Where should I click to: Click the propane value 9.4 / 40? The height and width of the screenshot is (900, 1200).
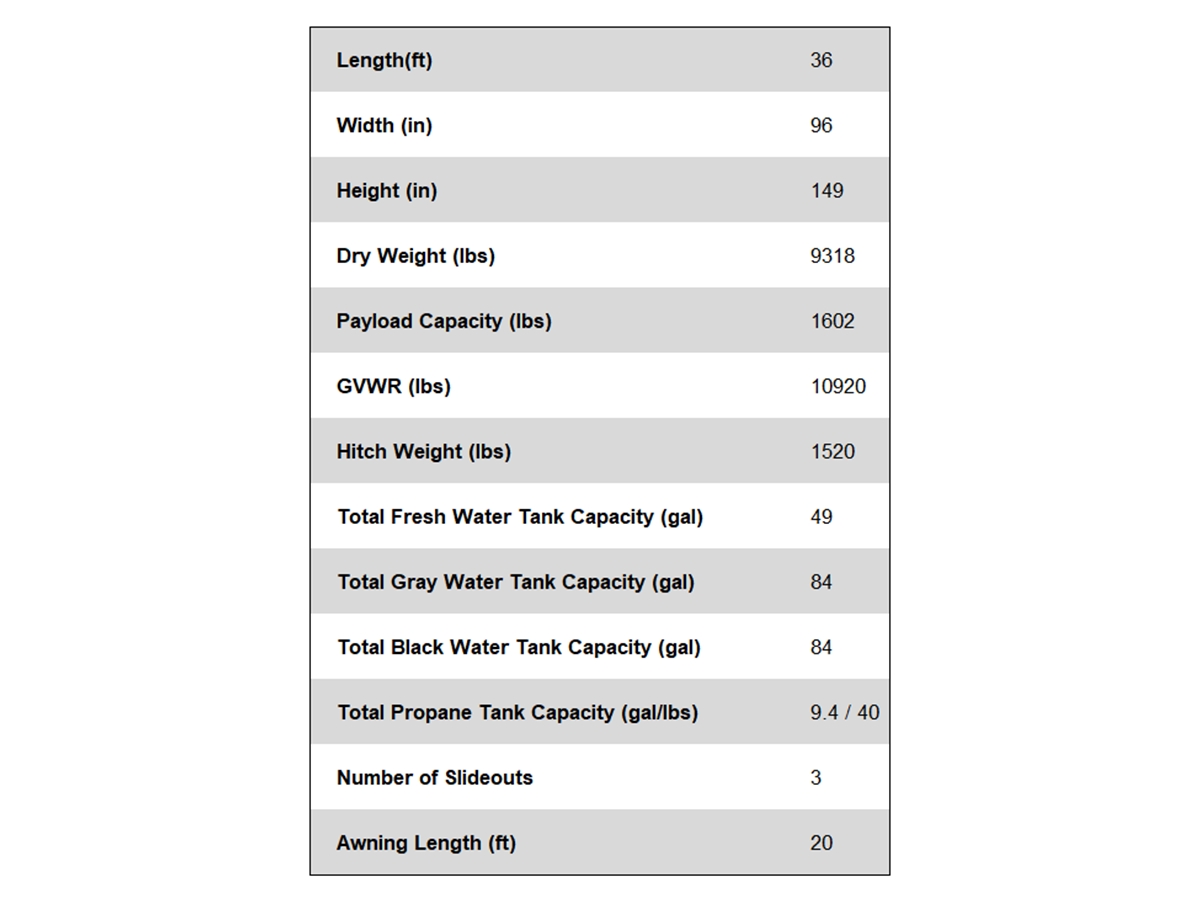[x=845, y=713]
